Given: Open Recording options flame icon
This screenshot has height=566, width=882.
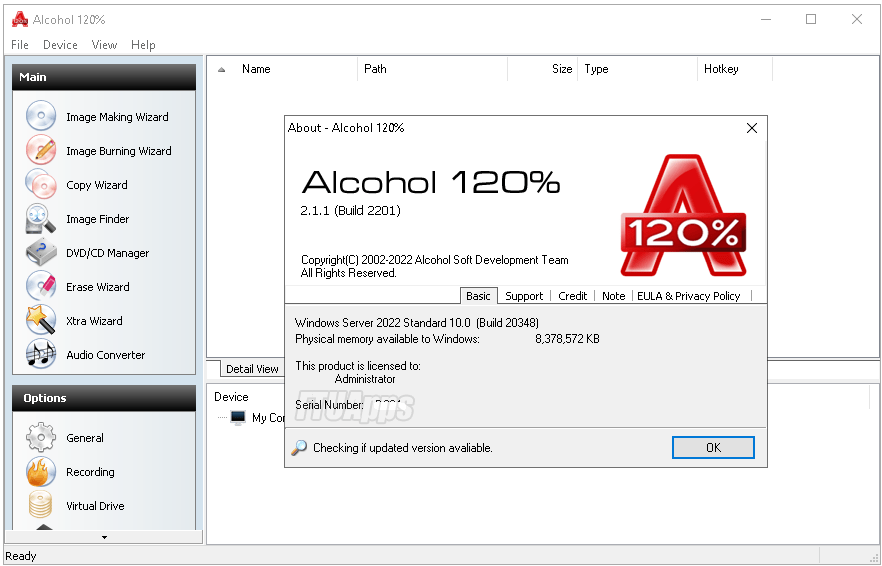Looking at the screenshot, I should (41, 472).
